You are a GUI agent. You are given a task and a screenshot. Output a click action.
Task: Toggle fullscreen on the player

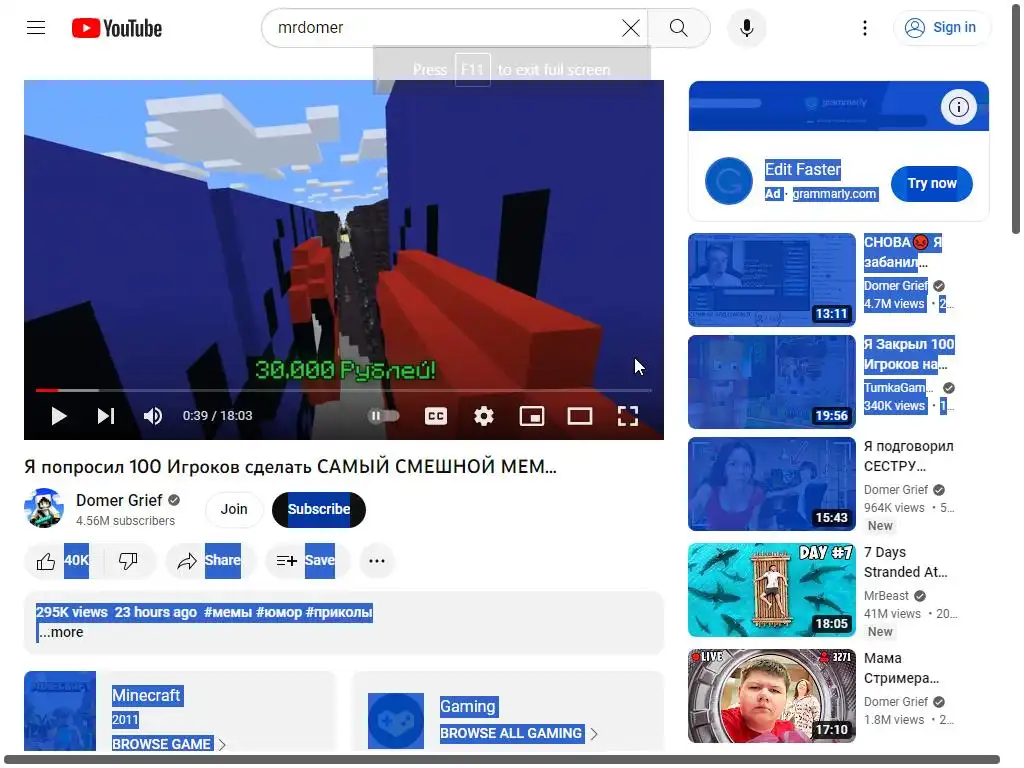pyautogui.click(x=628, y=416)
